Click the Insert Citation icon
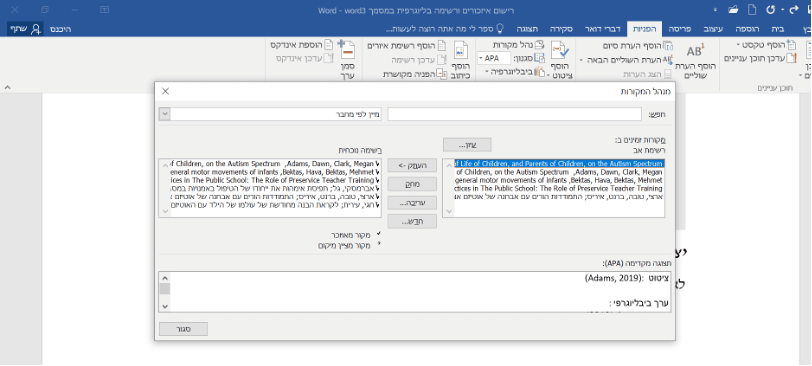Viewport: 812px width, 366px height. [x=560, y=51]
